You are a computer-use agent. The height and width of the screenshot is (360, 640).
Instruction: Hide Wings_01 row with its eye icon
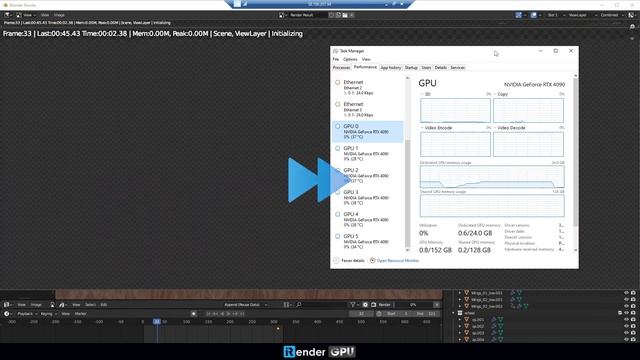pyautogui.click(x=626, y=293)
